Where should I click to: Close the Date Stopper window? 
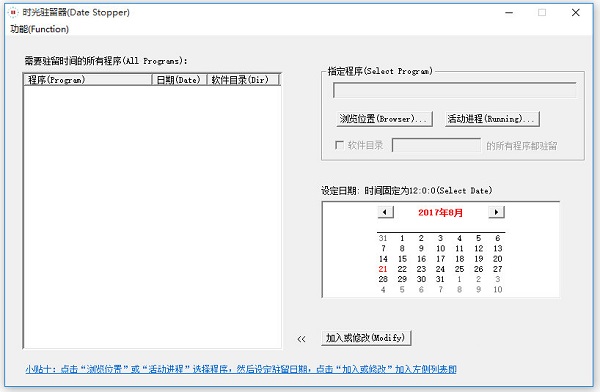click(576, 13)
